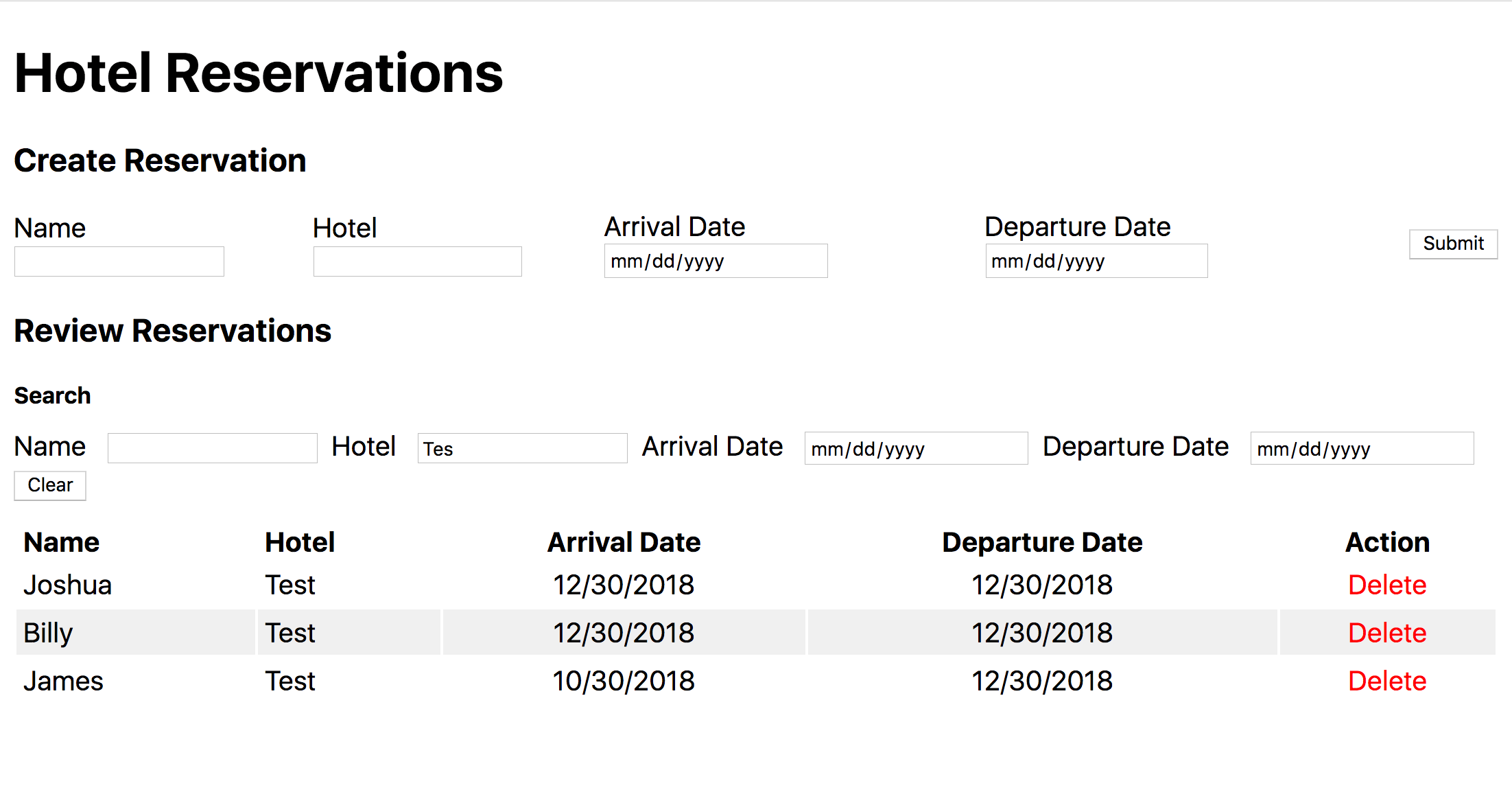Select the Billy row name cell
This screenshot has height=792, width=1512.
pyautogui.click(x=48, y=633)
